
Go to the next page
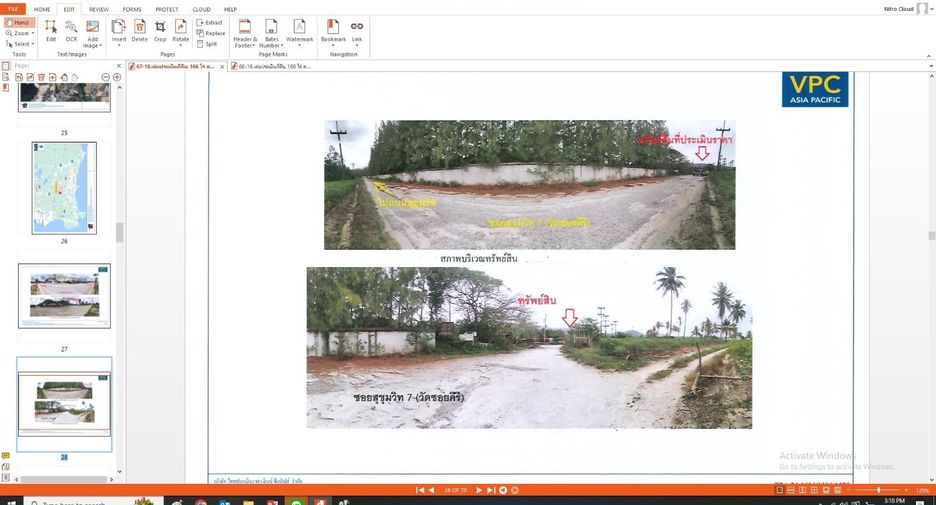(x=479, y=490)
